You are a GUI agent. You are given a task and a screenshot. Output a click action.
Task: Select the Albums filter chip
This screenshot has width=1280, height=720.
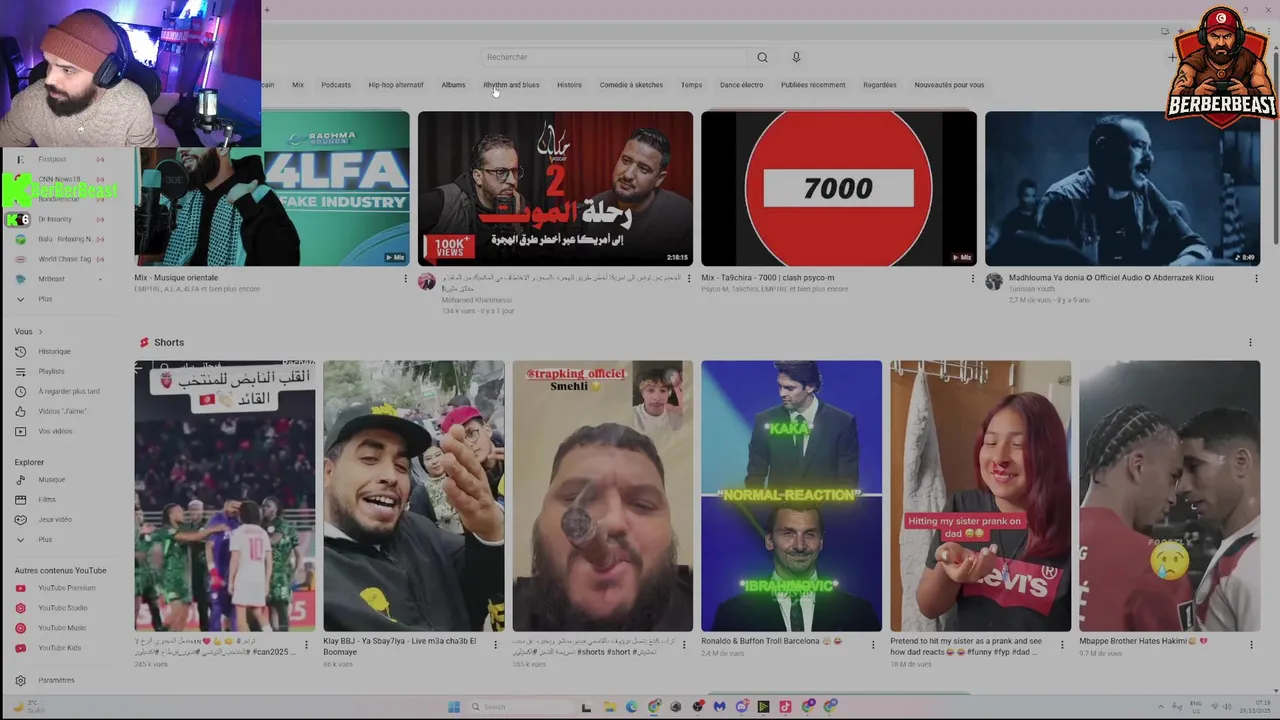tap(454, 85)
